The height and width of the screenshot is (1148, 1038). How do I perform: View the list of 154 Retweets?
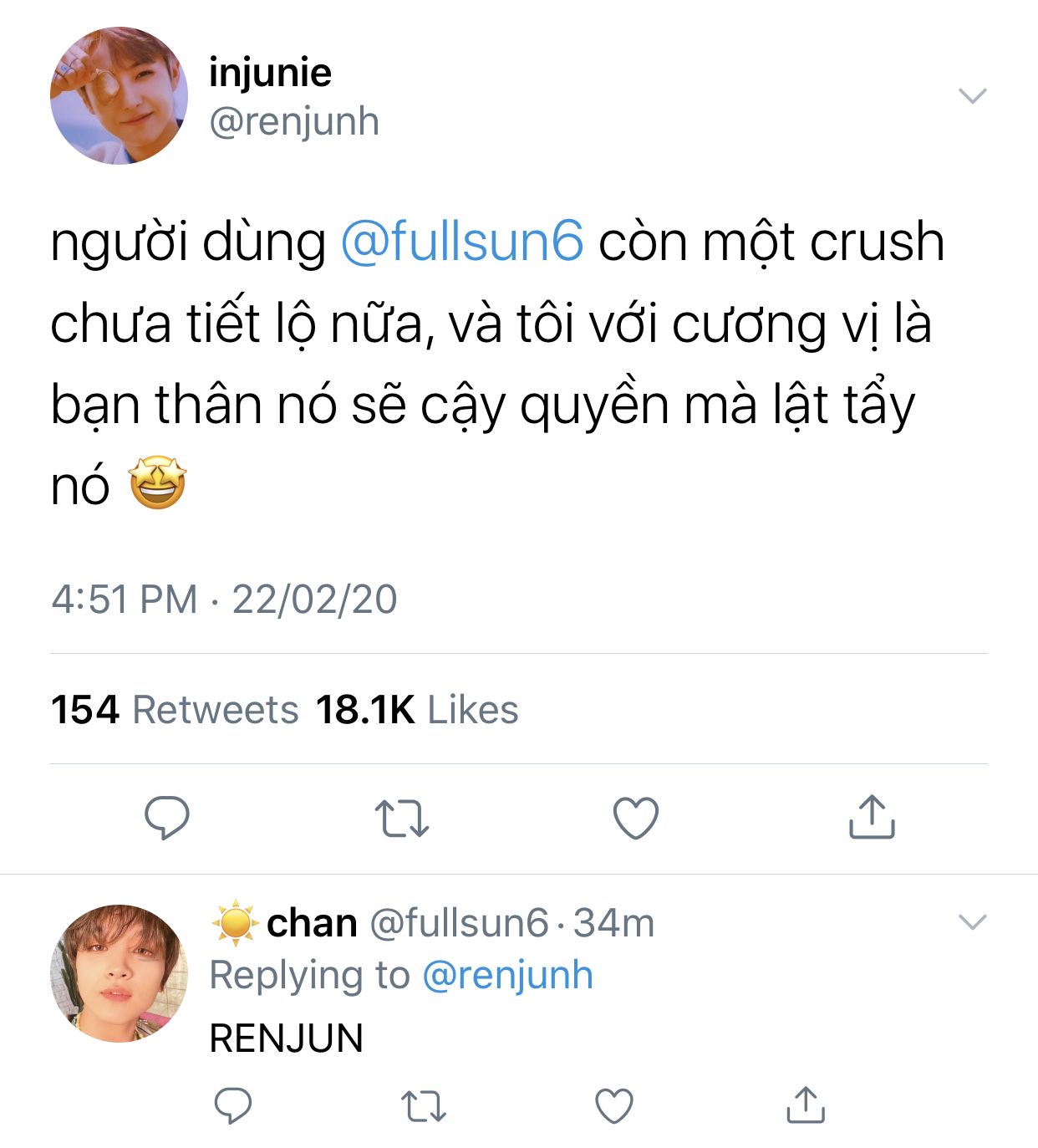(175, 710)
